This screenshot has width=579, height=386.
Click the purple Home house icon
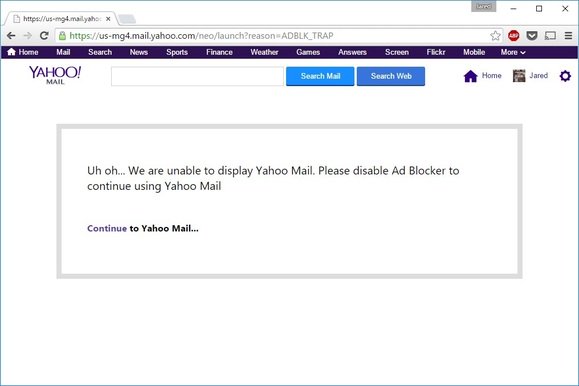pyautogui.click(x=470, y=76)
